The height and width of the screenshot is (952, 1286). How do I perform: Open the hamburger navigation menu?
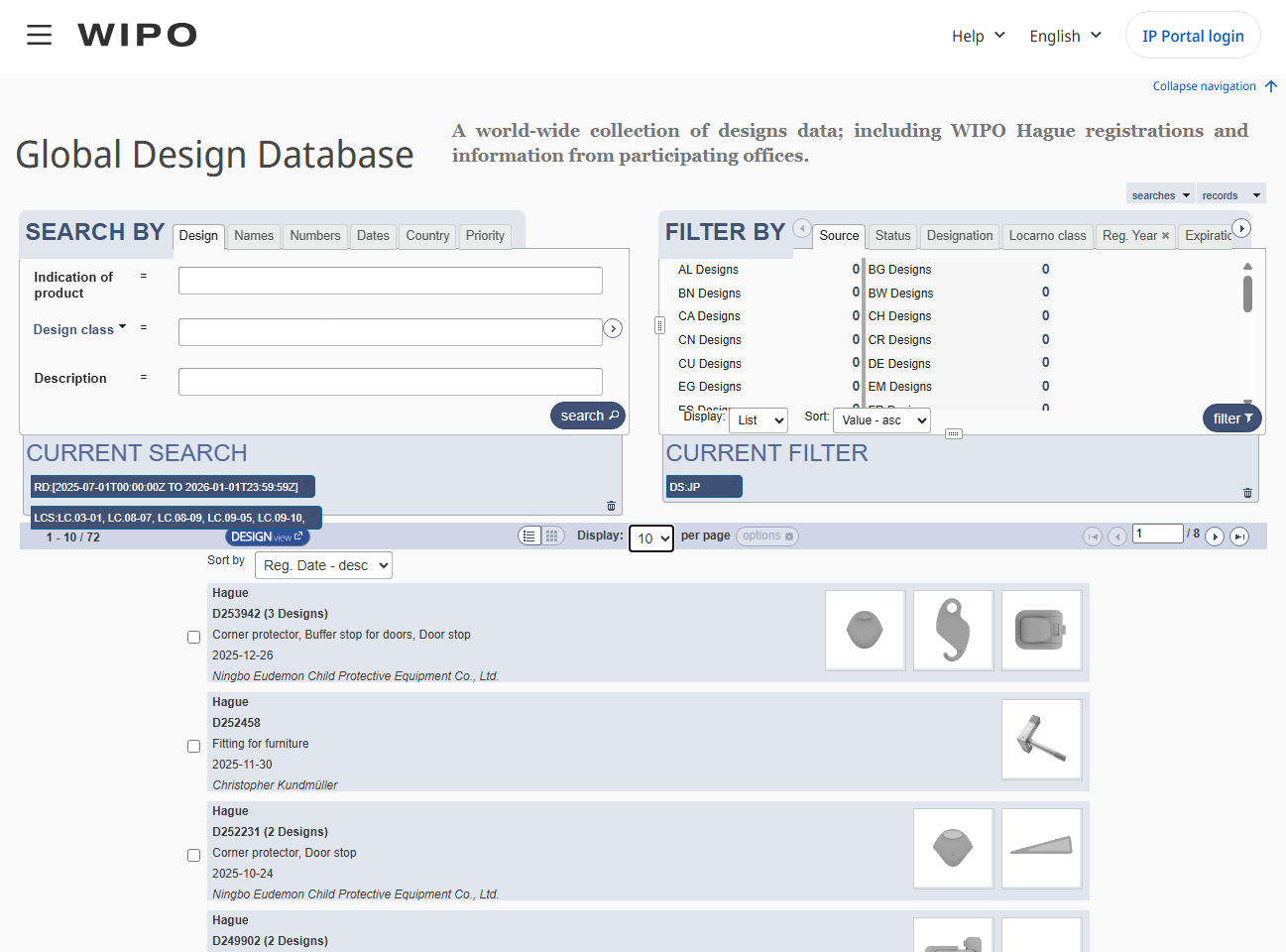[40, 36]
